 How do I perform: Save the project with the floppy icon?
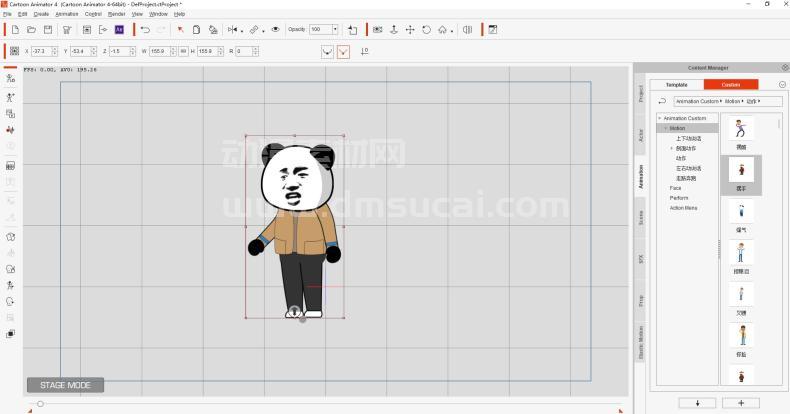pyautogui.click(x=48, y=30)
